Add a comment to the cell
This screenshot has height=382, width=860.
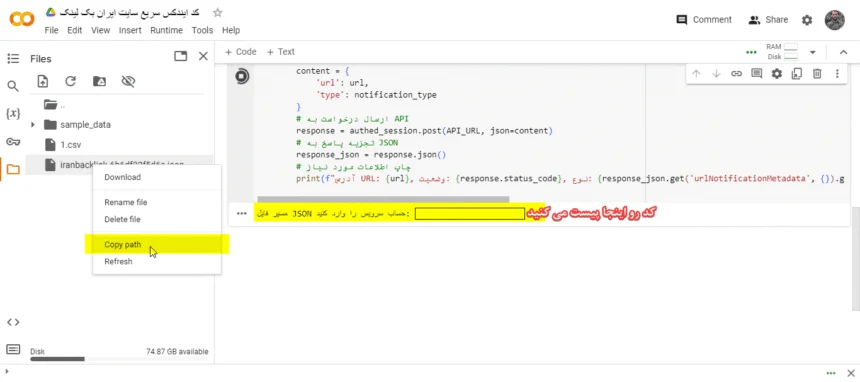point(757,74)
